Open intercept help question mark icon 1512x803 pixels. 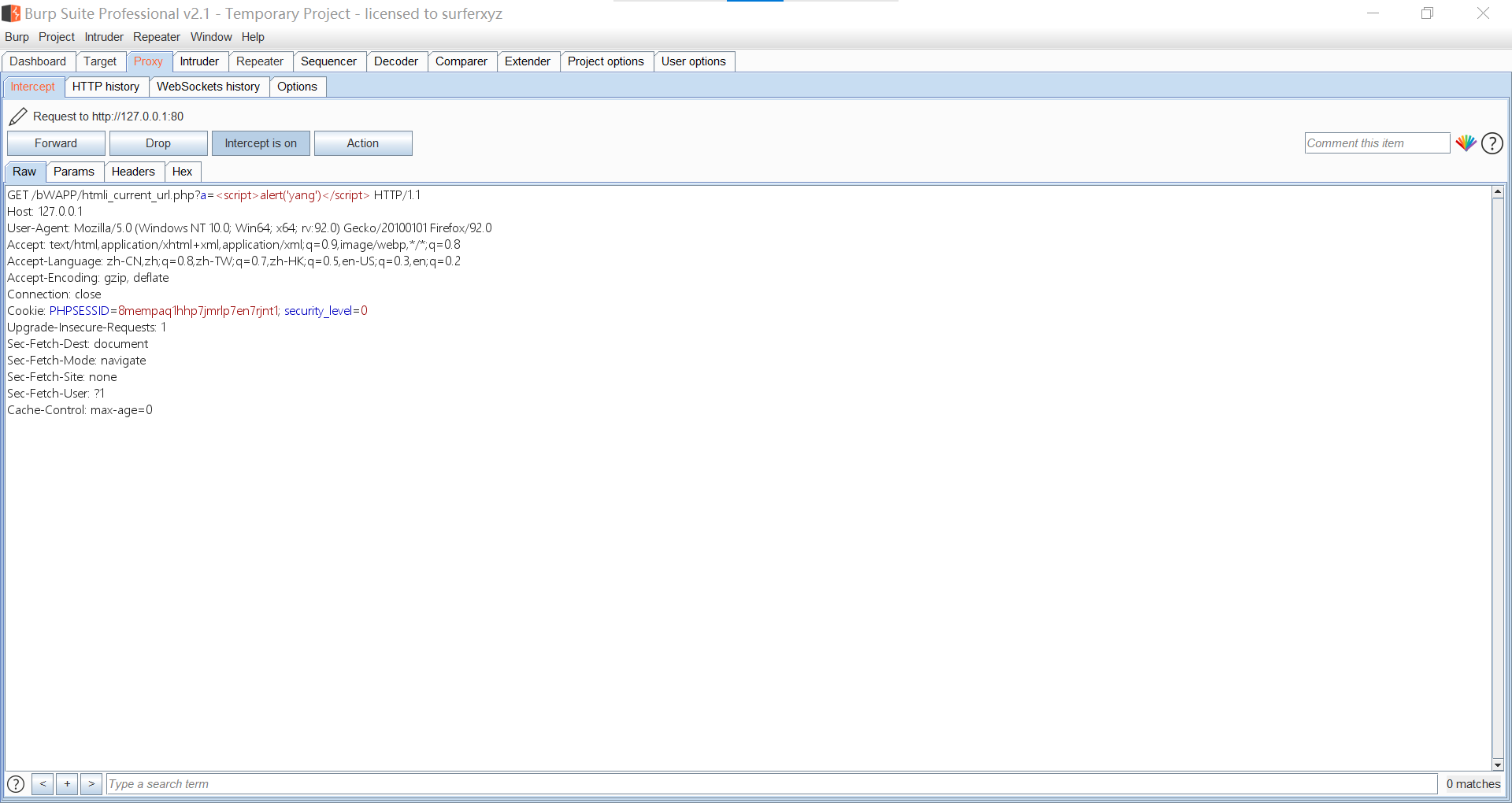pos(1492,143)
